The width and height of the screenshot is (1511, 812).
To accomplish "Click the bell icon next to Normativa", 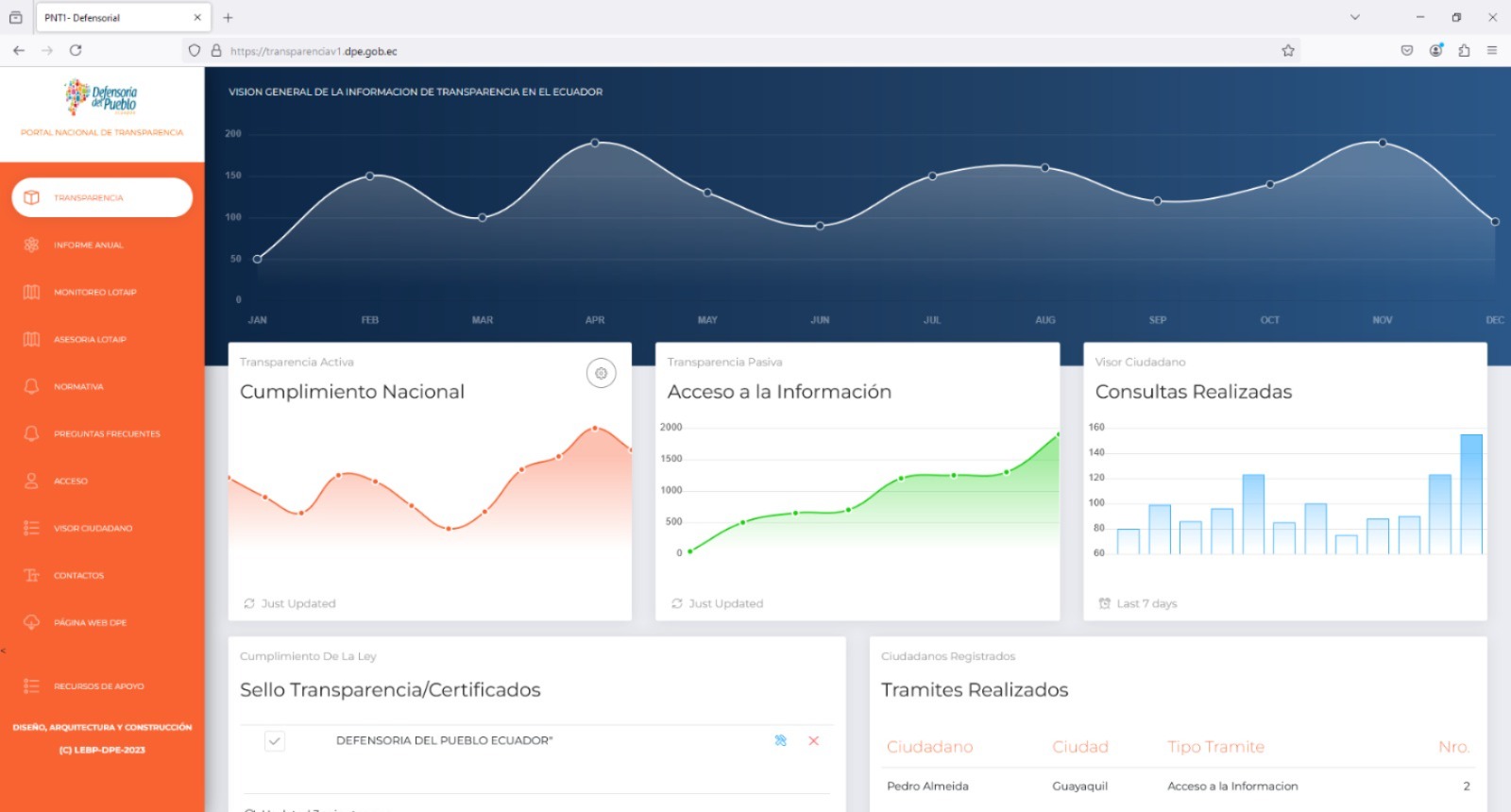I will click(31, 387).
